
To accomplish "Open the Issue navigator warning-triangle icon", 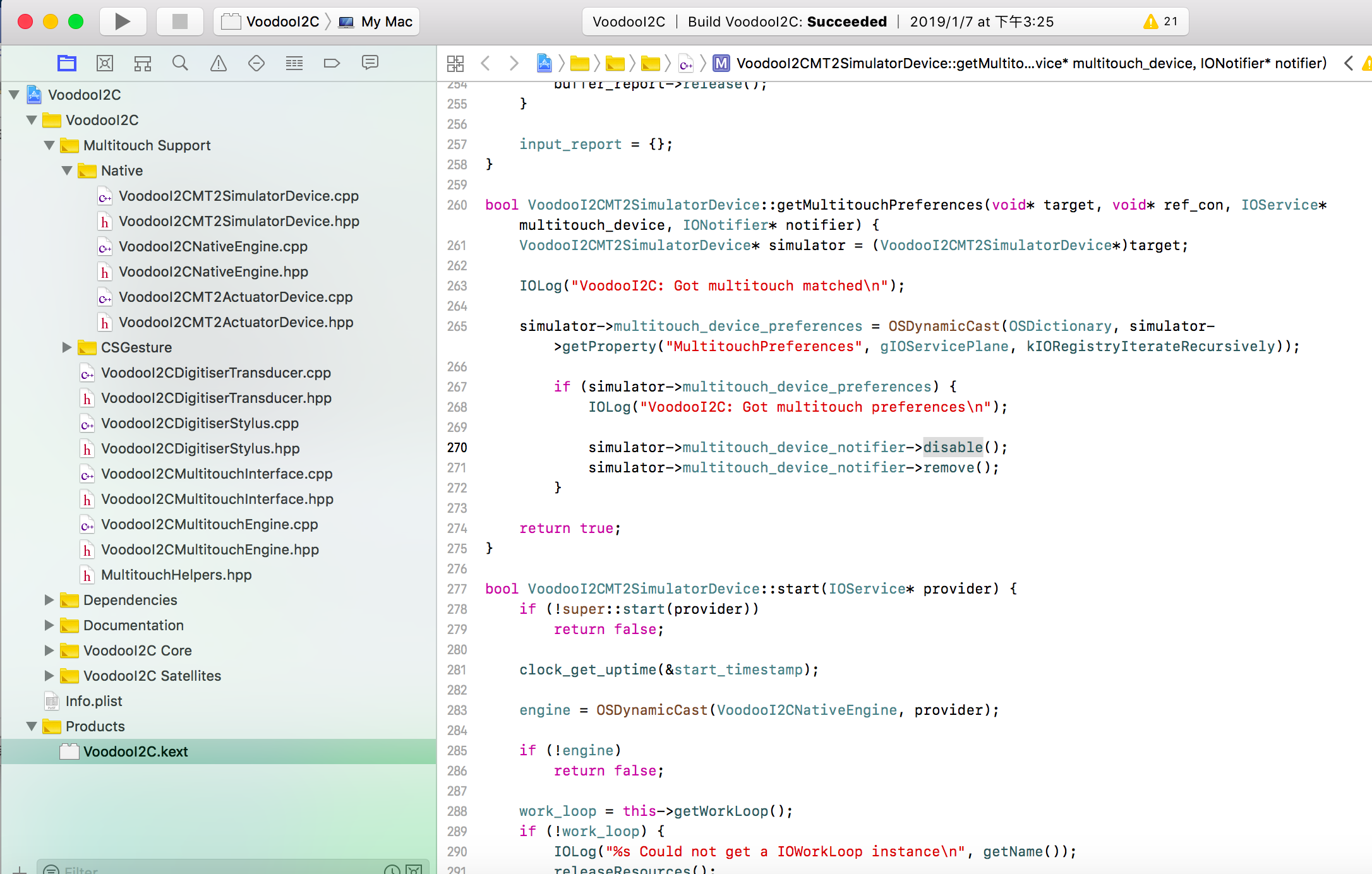I will point(219,63).
